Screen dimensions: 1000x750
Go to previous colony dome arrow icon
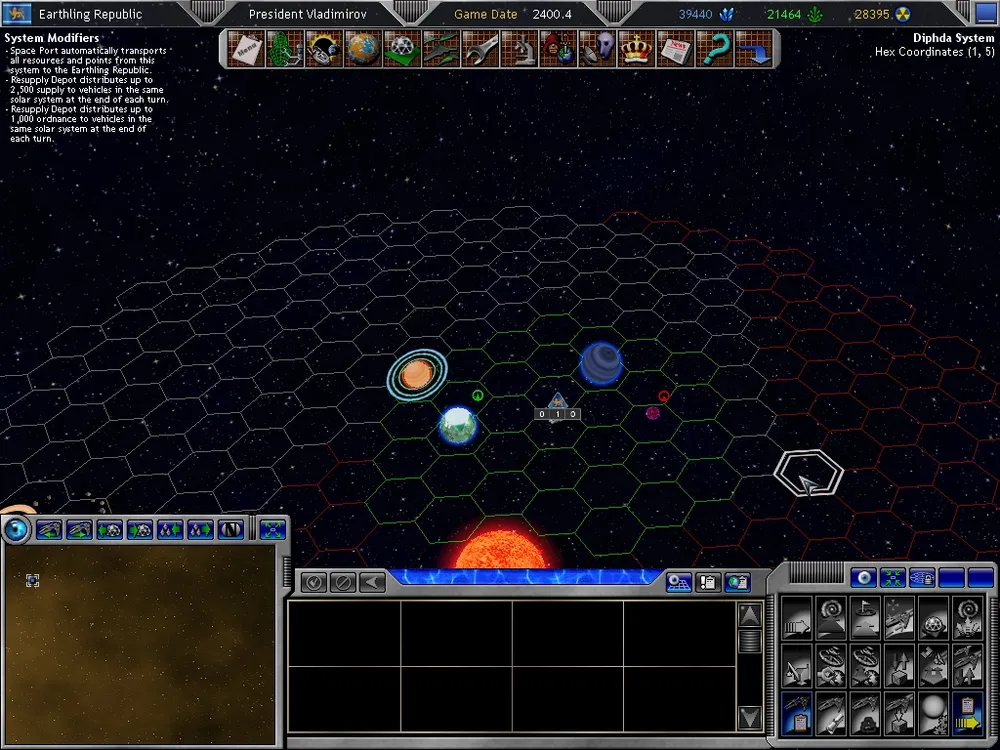pos(110,529)
